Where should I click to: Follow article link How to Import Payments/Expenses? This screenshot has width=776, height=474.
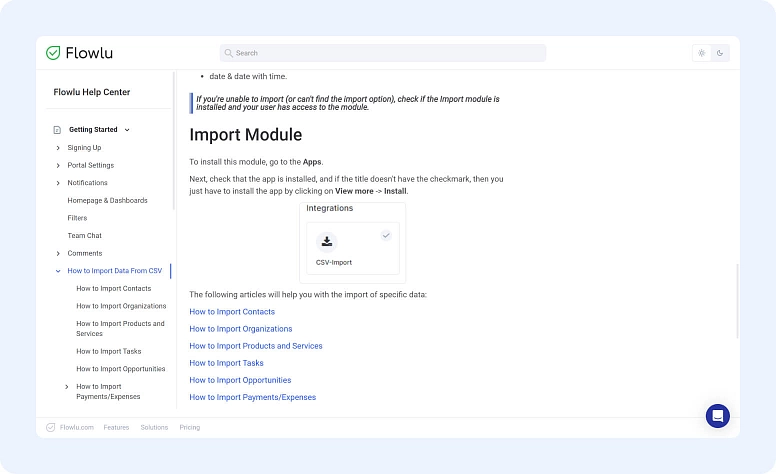pos(252,397)
